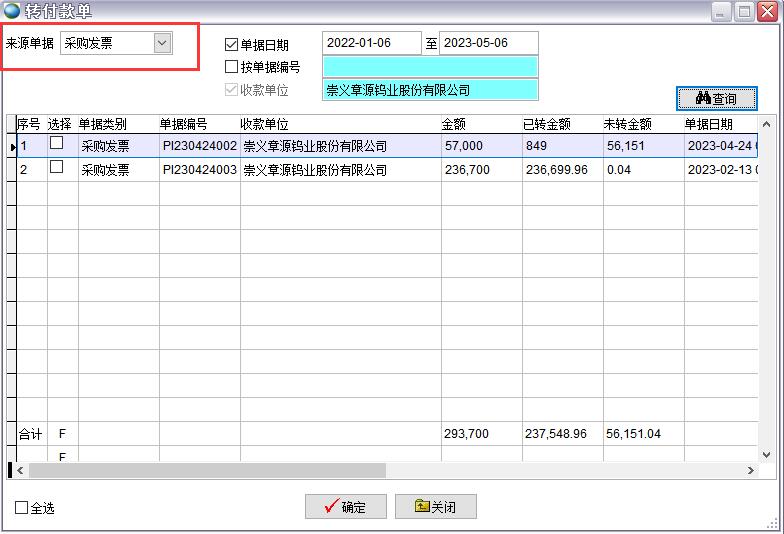Click the 确定 confirm button
784x534 pixels.
[345, 507]
